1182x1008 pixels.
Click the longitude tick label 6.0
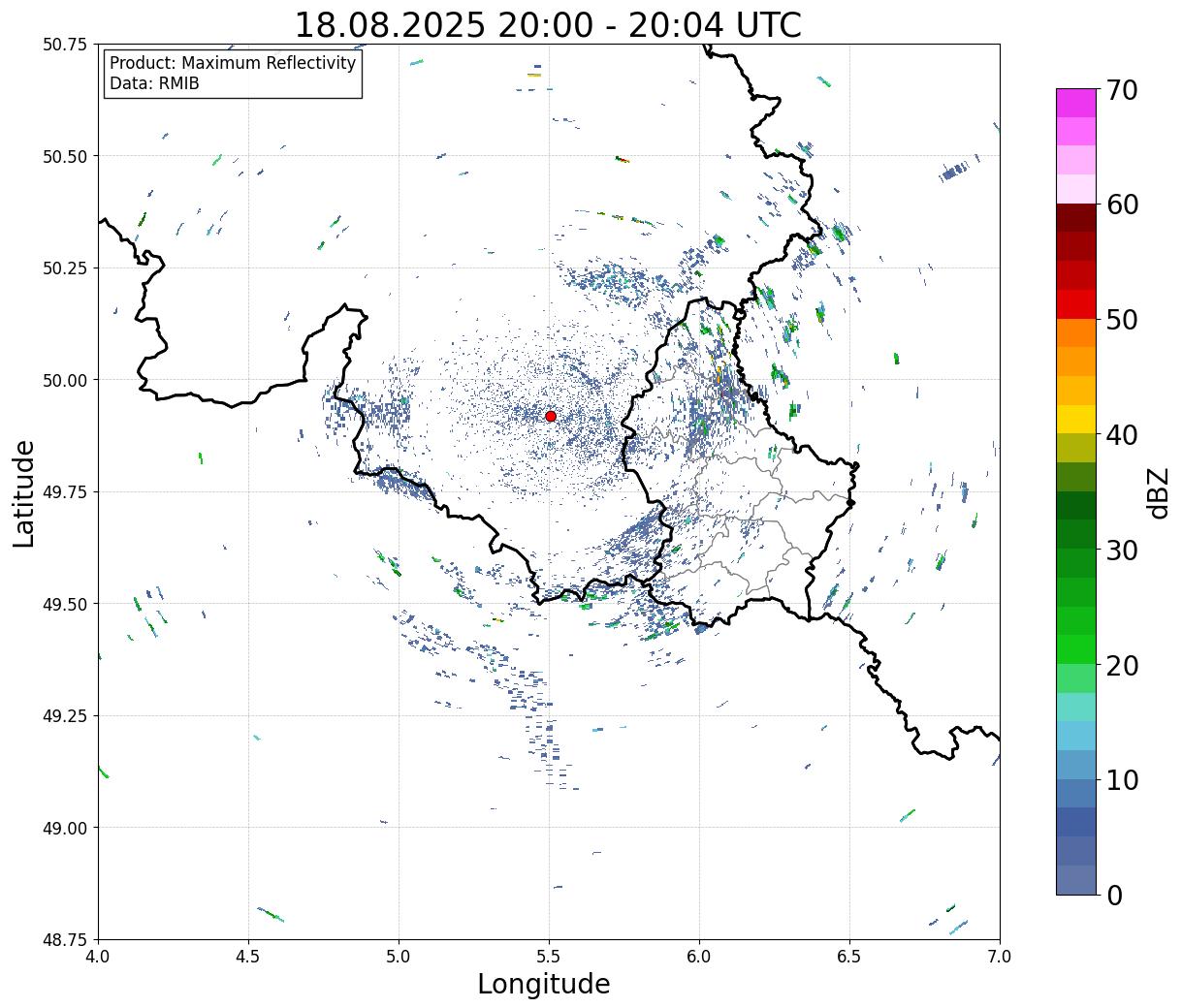click(x=699, y=957)
